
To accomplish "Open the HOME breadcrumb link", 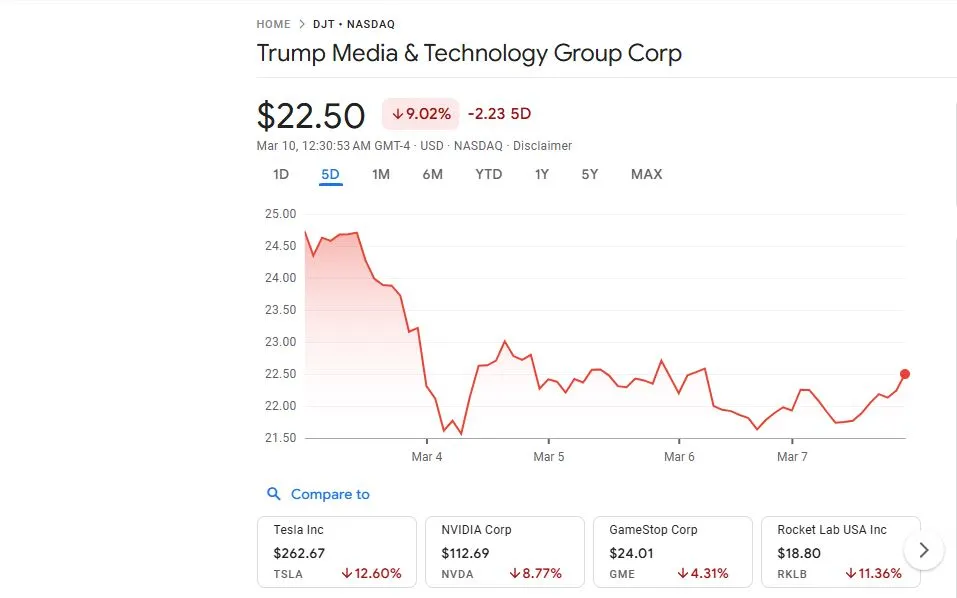I will (x=273, y=24).
